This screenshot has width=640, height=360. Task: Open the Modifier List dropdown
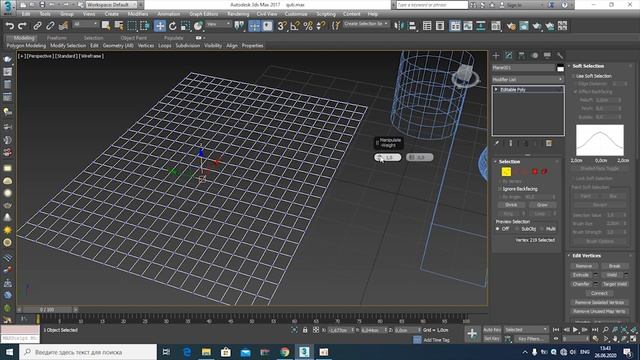[x=527, y=80]
